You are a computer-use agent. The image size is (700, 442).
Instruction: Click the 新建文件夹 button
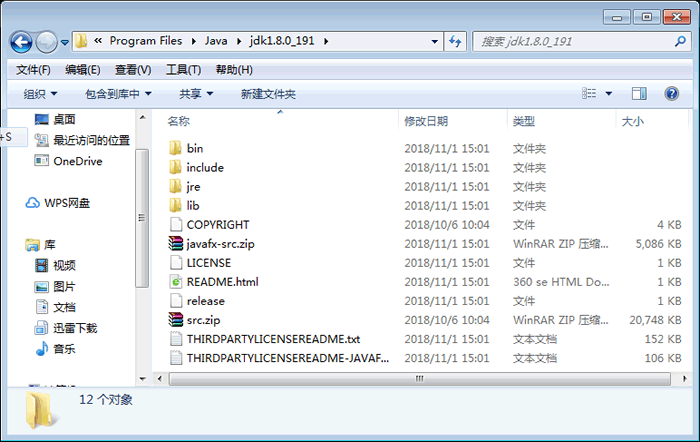(x=268, y=94)
